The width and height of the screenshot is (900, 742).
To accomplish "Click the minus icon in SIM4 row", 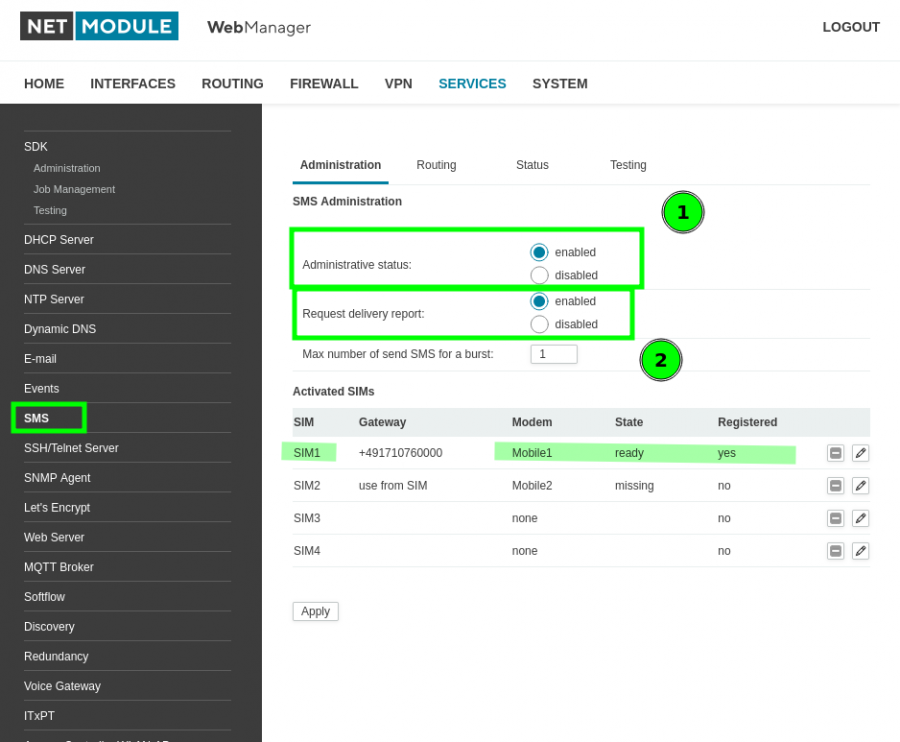I will (x=836, y=551).
